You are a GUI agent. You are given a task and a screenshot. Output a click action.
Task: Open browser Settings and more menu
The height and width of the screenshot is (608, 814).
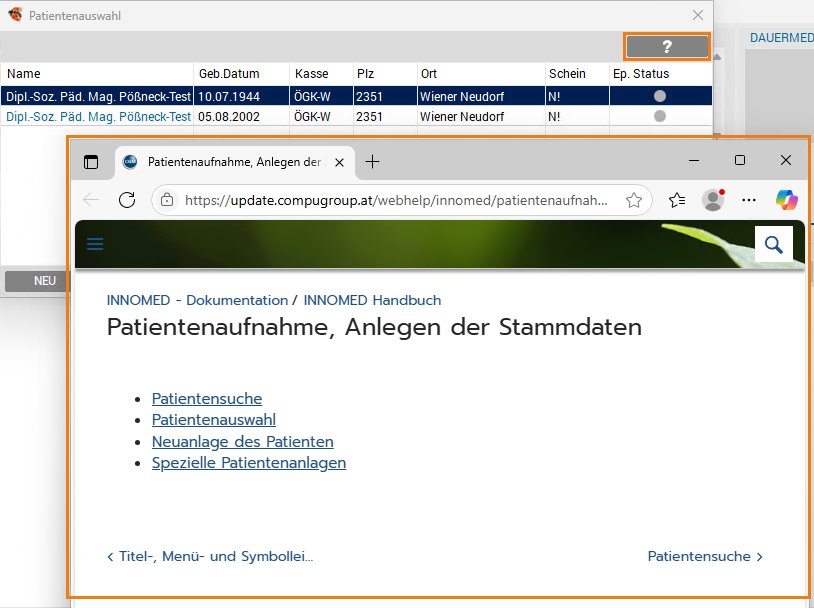tap(749, 200)
